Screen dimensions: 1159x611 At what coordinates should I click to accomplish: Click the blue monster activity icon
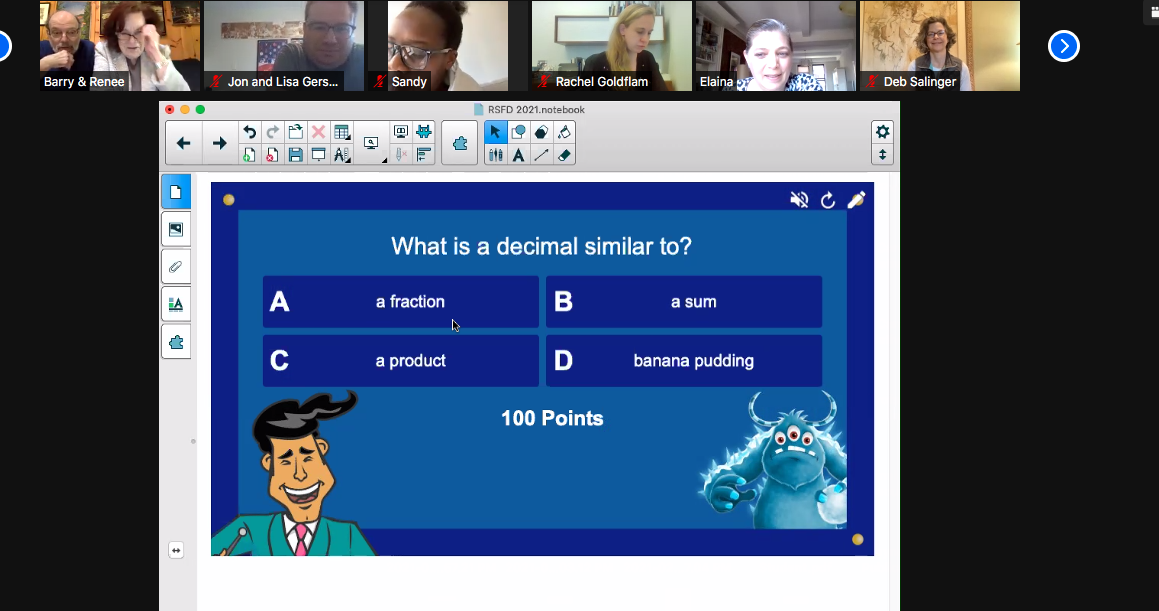point(424,132)
